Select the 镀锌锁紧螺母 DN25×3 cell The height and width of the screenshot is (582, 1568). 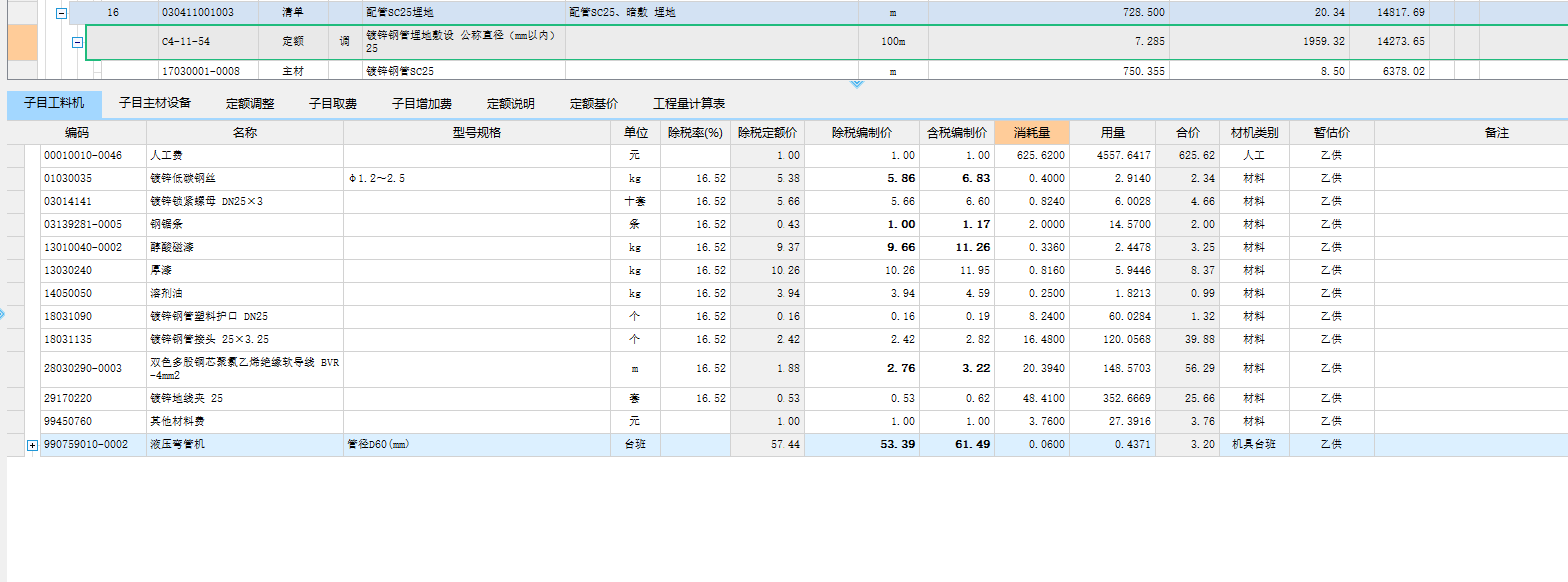[x=245, y=201]
